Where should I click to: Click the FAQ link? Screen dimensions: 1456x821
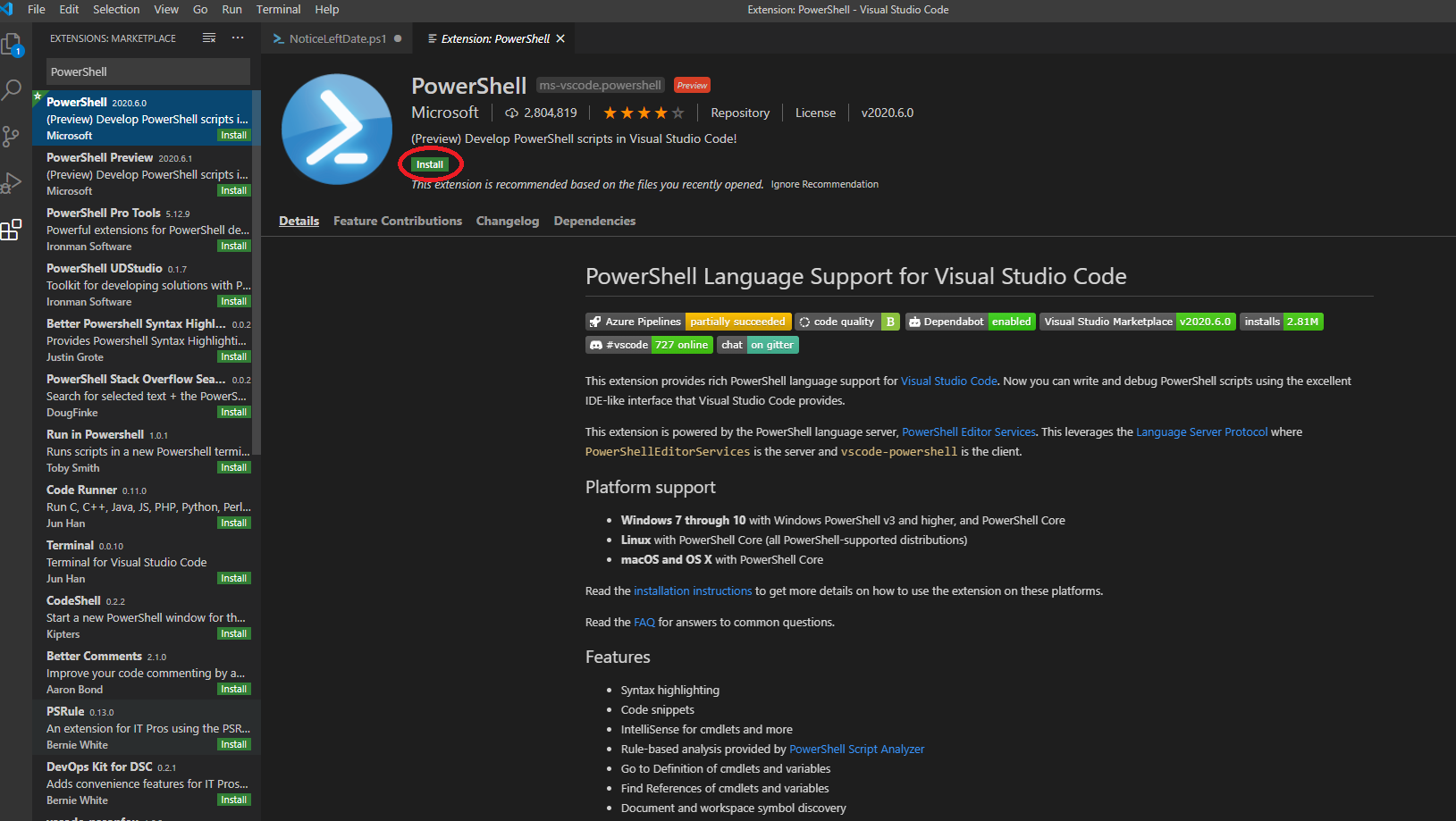[644, 622]
